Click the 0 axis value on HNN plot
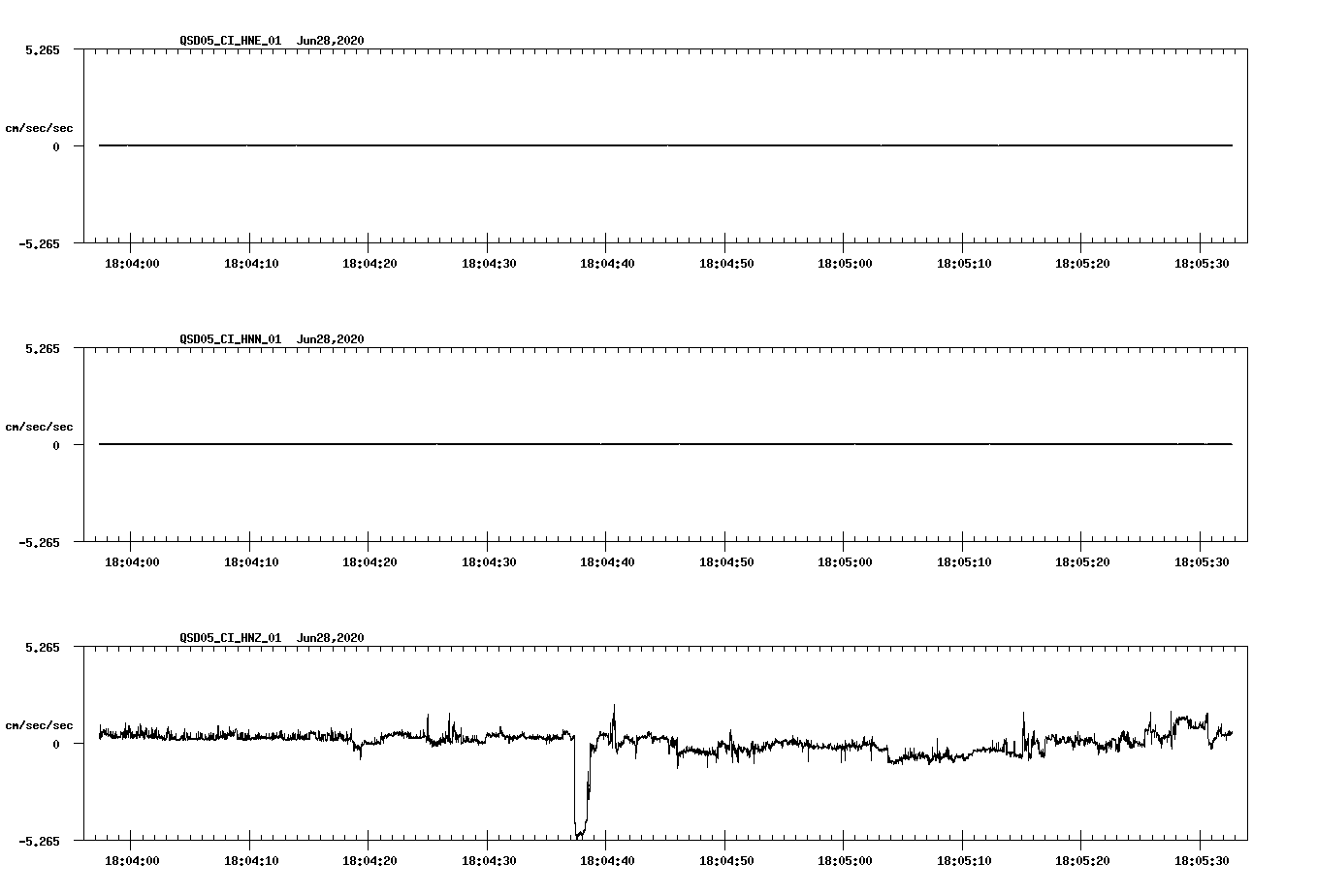Viewport: 1317px width, 896px height. click(56, 446)
